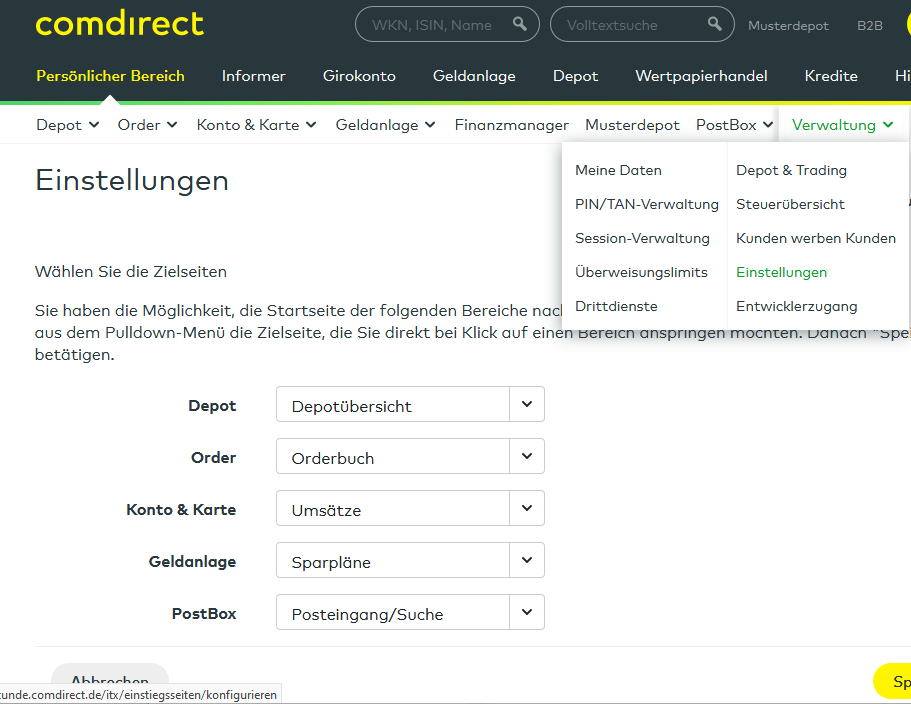This screenshot has width=911, height=704.
Task: Expand the Umsätze dropdown for Konto & Karte
Action: [x=527, y=508]
